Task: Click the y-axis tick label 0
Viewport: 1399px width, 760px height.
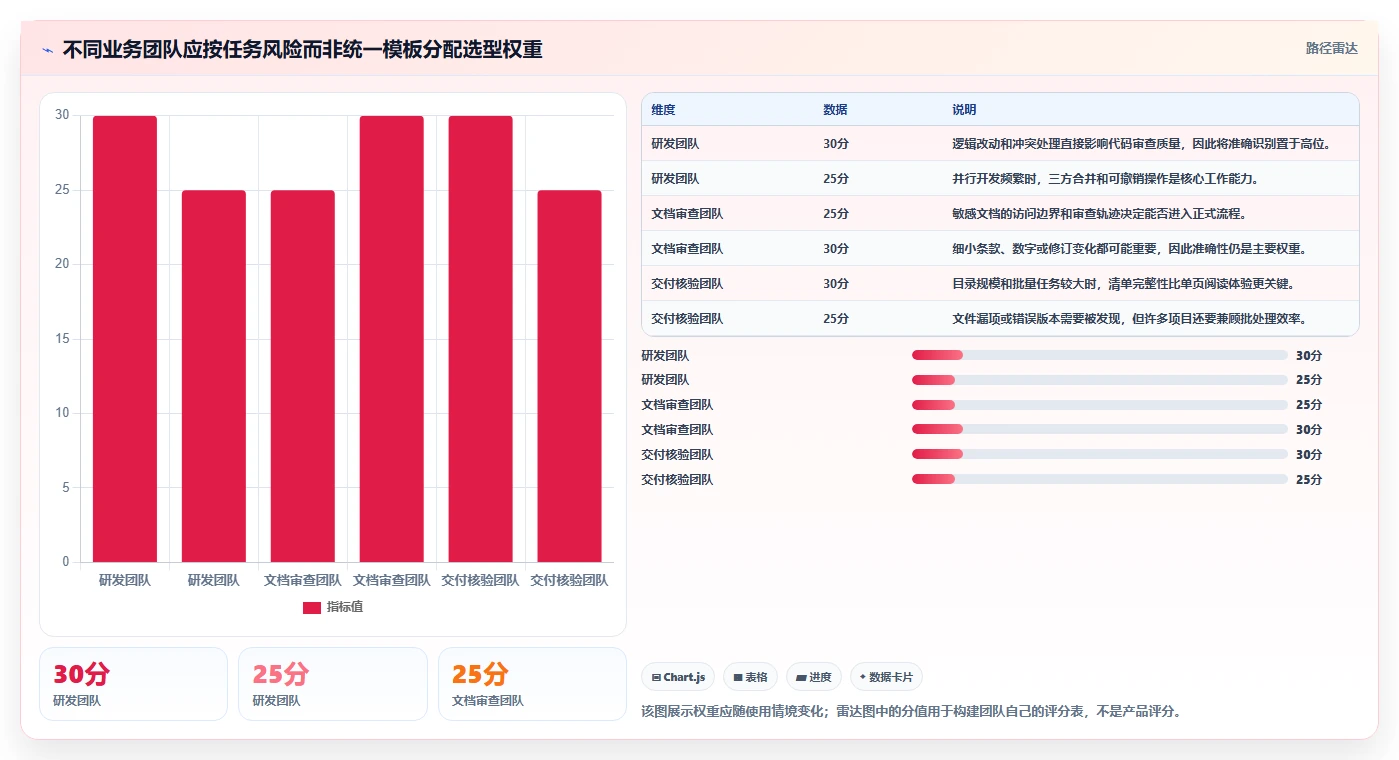Action: (x=66, y=562)
